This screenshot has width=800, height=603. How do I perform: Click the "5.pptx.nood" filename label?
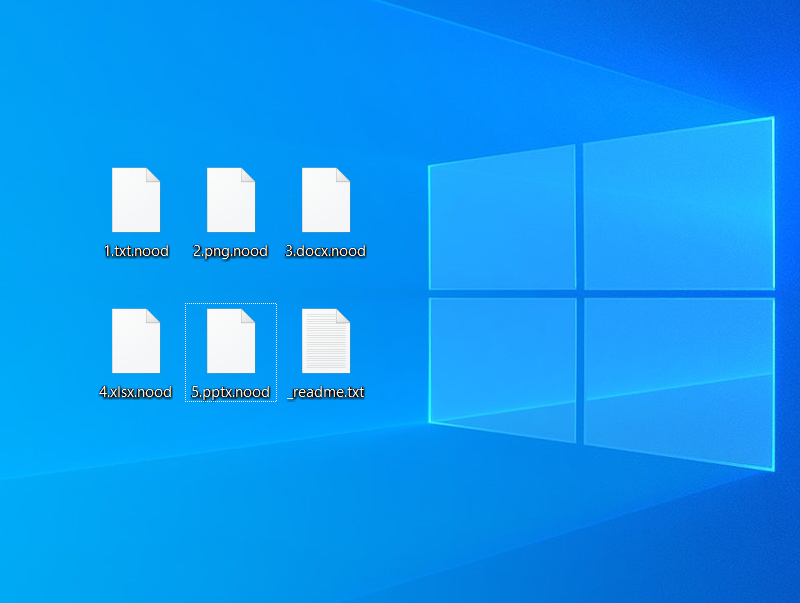230,392
